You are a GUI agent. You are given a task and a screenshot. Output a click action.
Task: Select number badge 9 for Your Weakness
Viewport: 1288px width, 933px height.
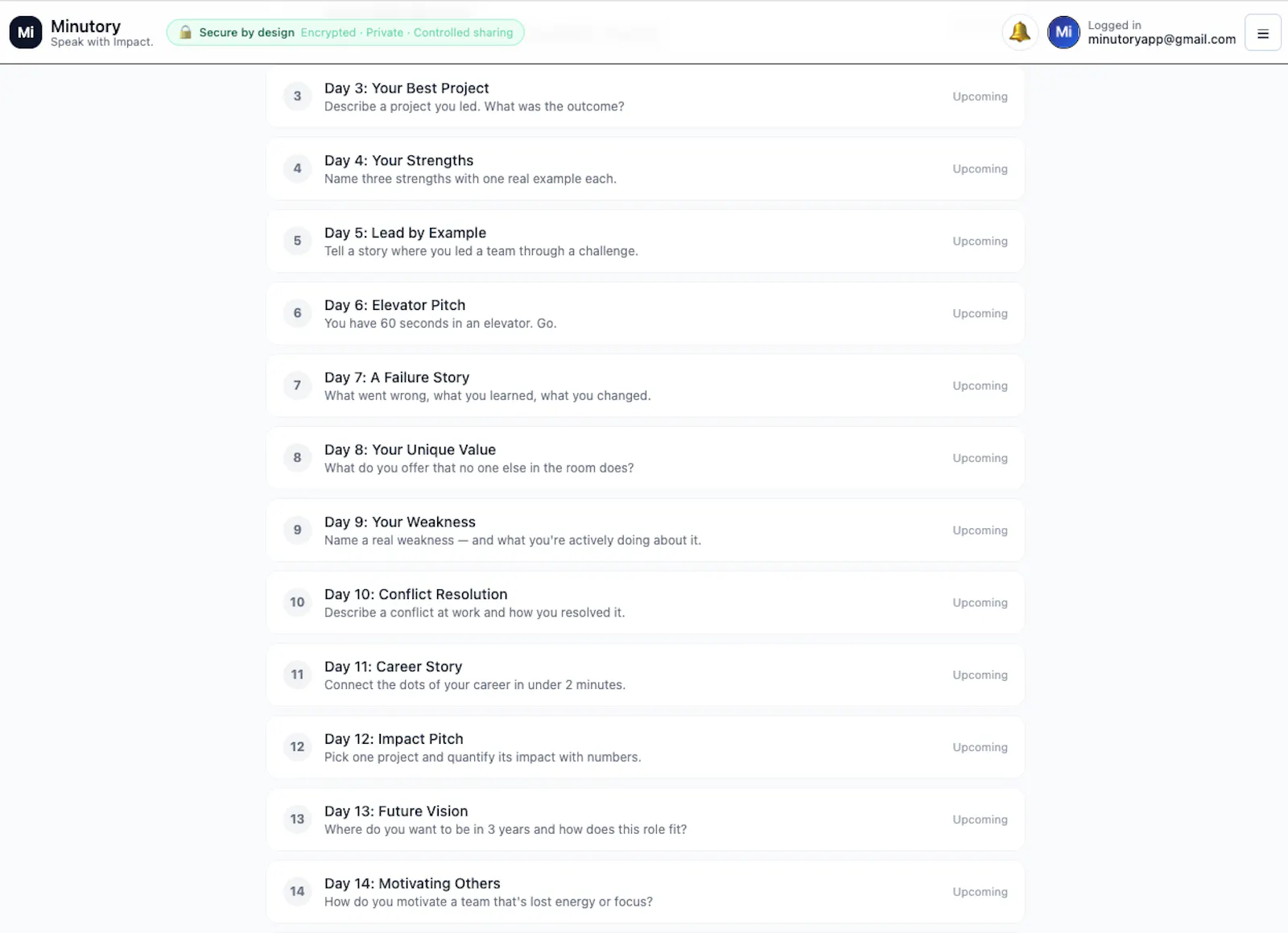(x=297, y=530)
